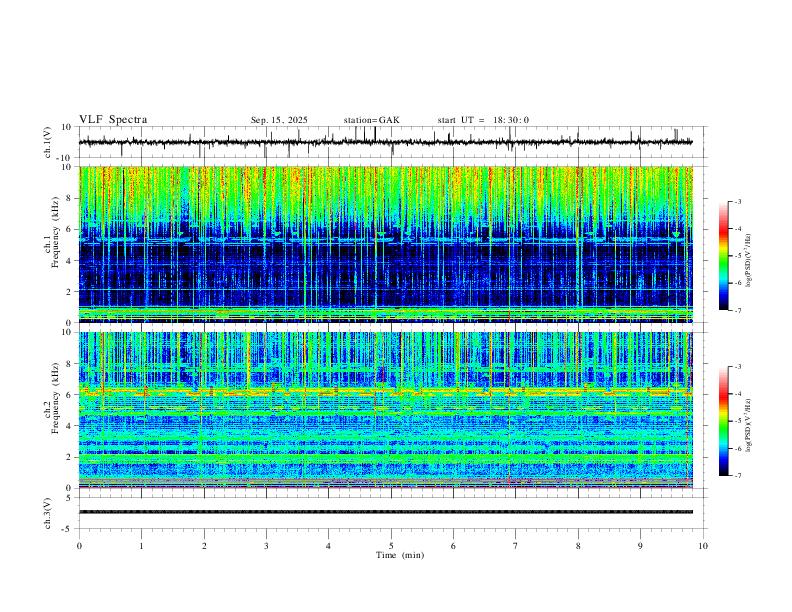Click the "4" kHz tick on ch.2 frequency axis

click(70, 426)
